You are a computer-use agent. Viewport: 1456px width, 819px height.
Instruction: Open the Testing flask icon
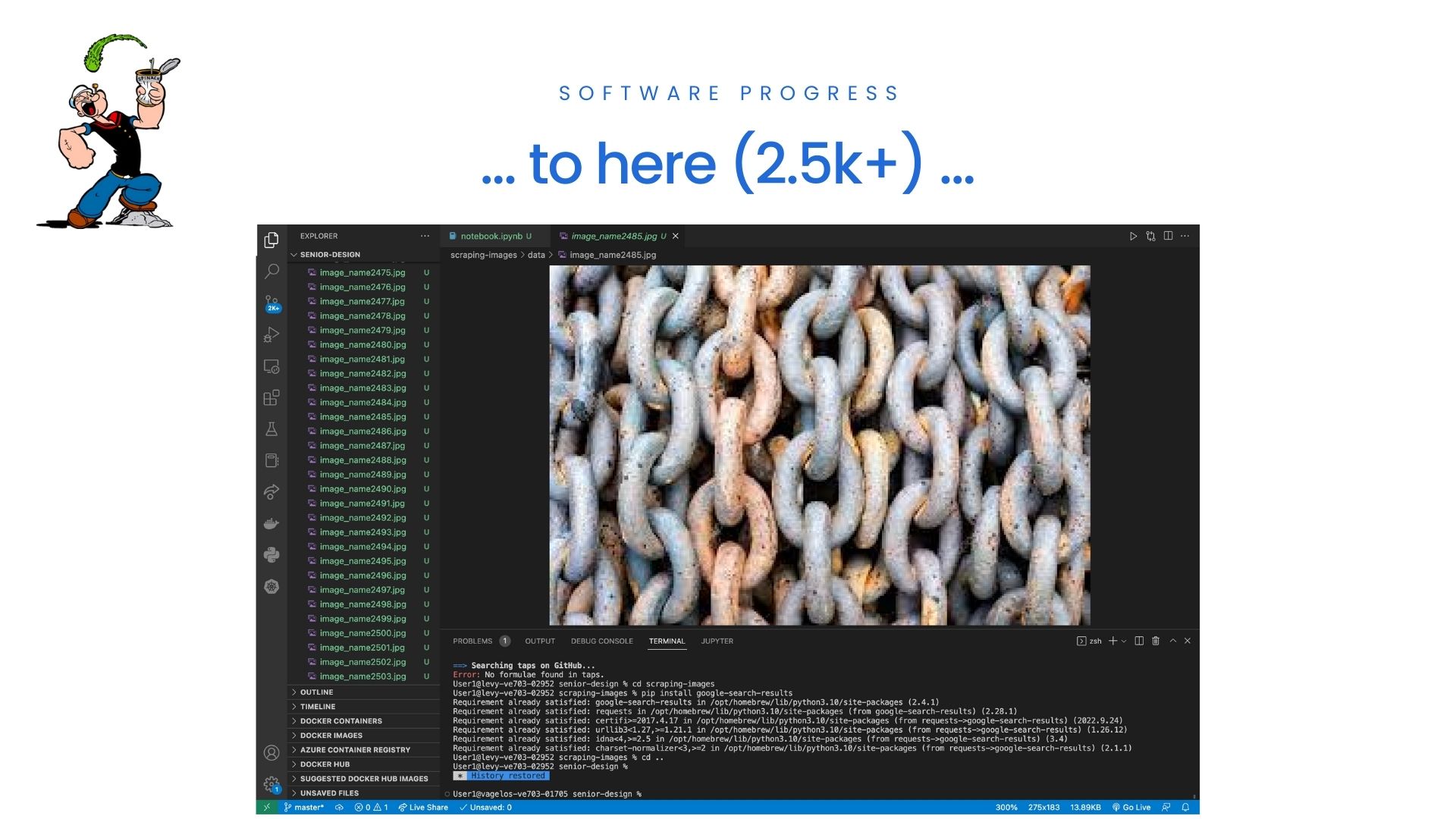271,429
